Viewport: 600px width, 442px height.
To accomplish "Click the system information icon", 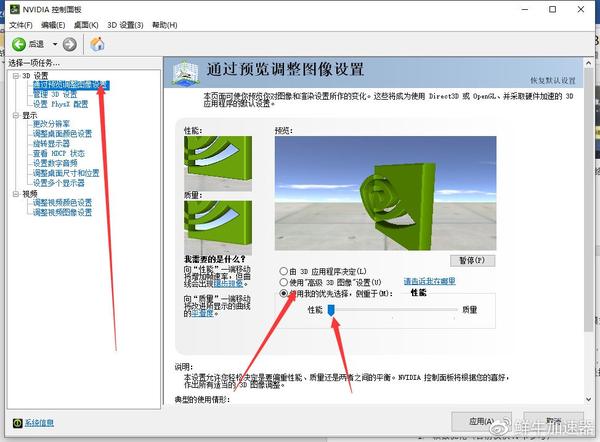I will pos(18,423).
